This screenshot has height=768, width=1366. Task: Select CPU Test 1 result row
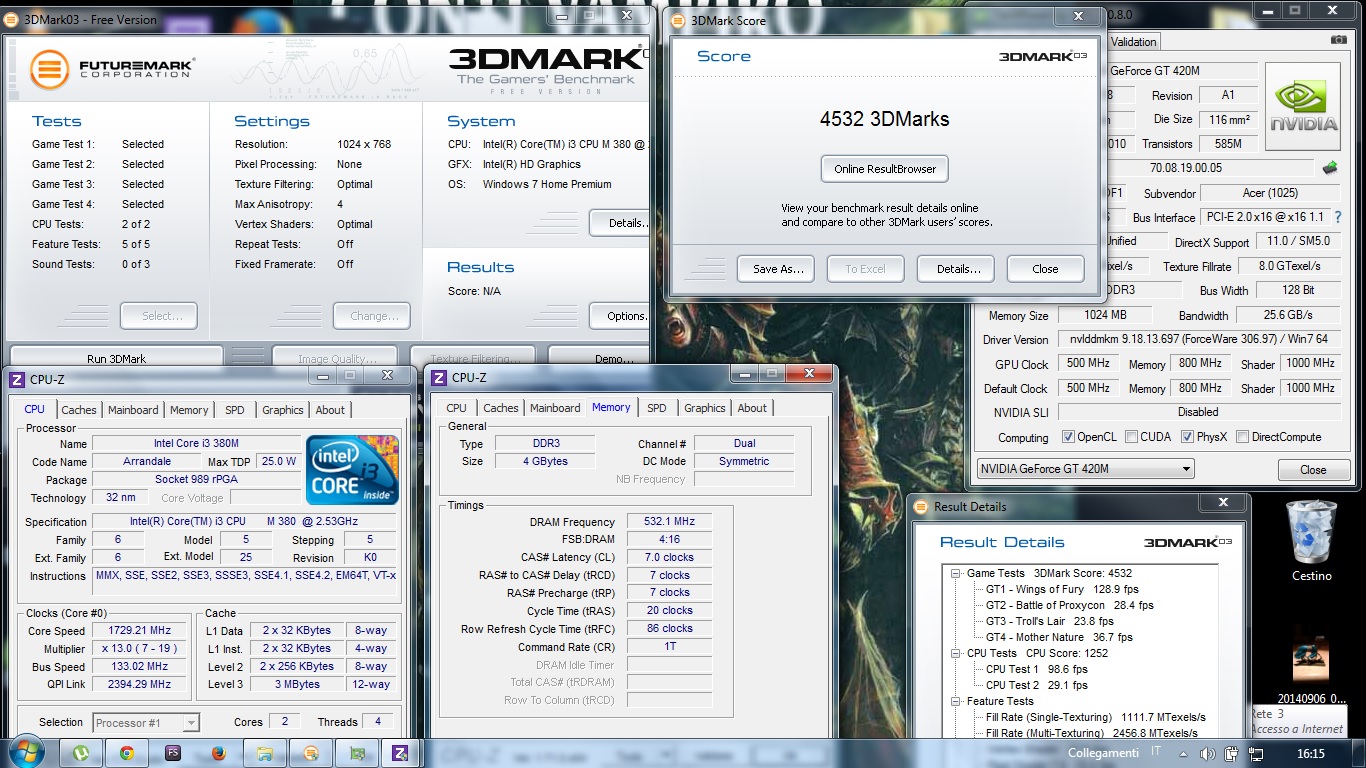pyautogui.click(x=1036, y=669)
